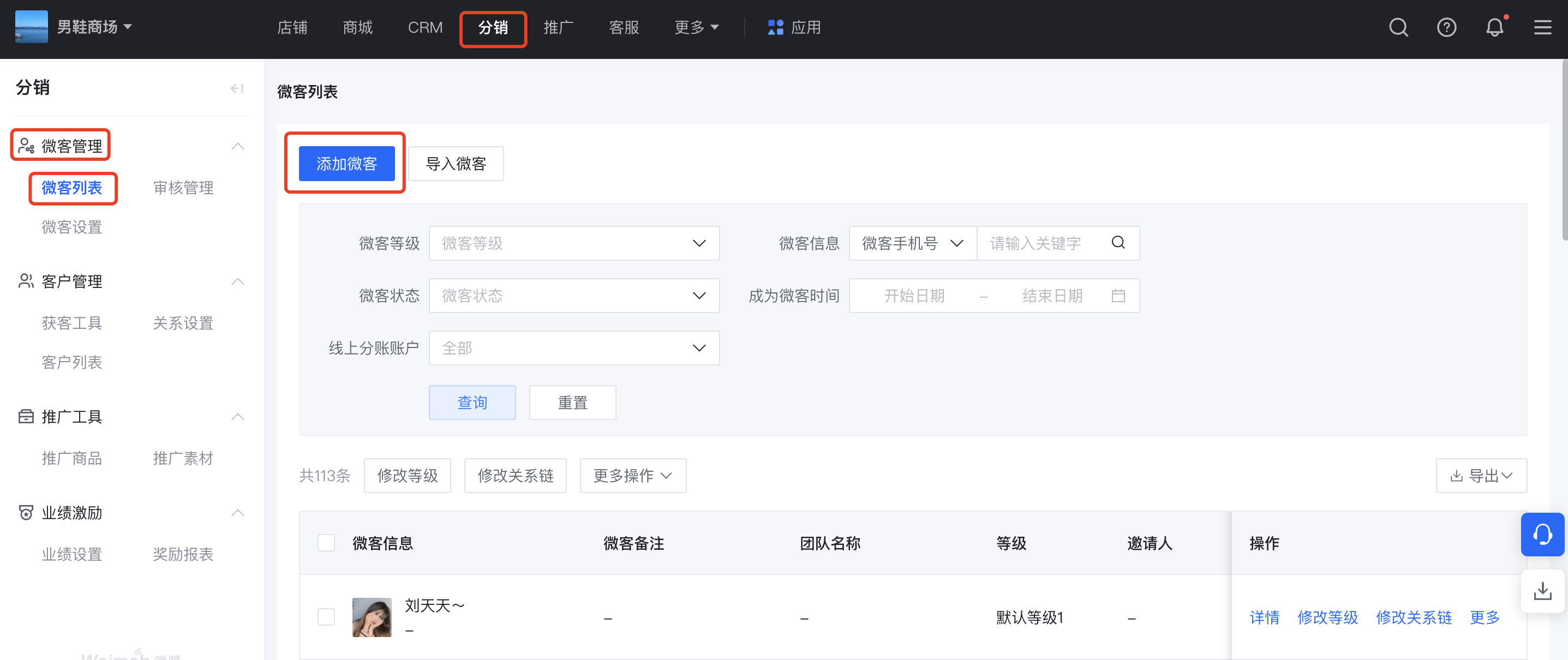
Task: Open the 微客等级 filter dropdown
Action: [574, 243]
